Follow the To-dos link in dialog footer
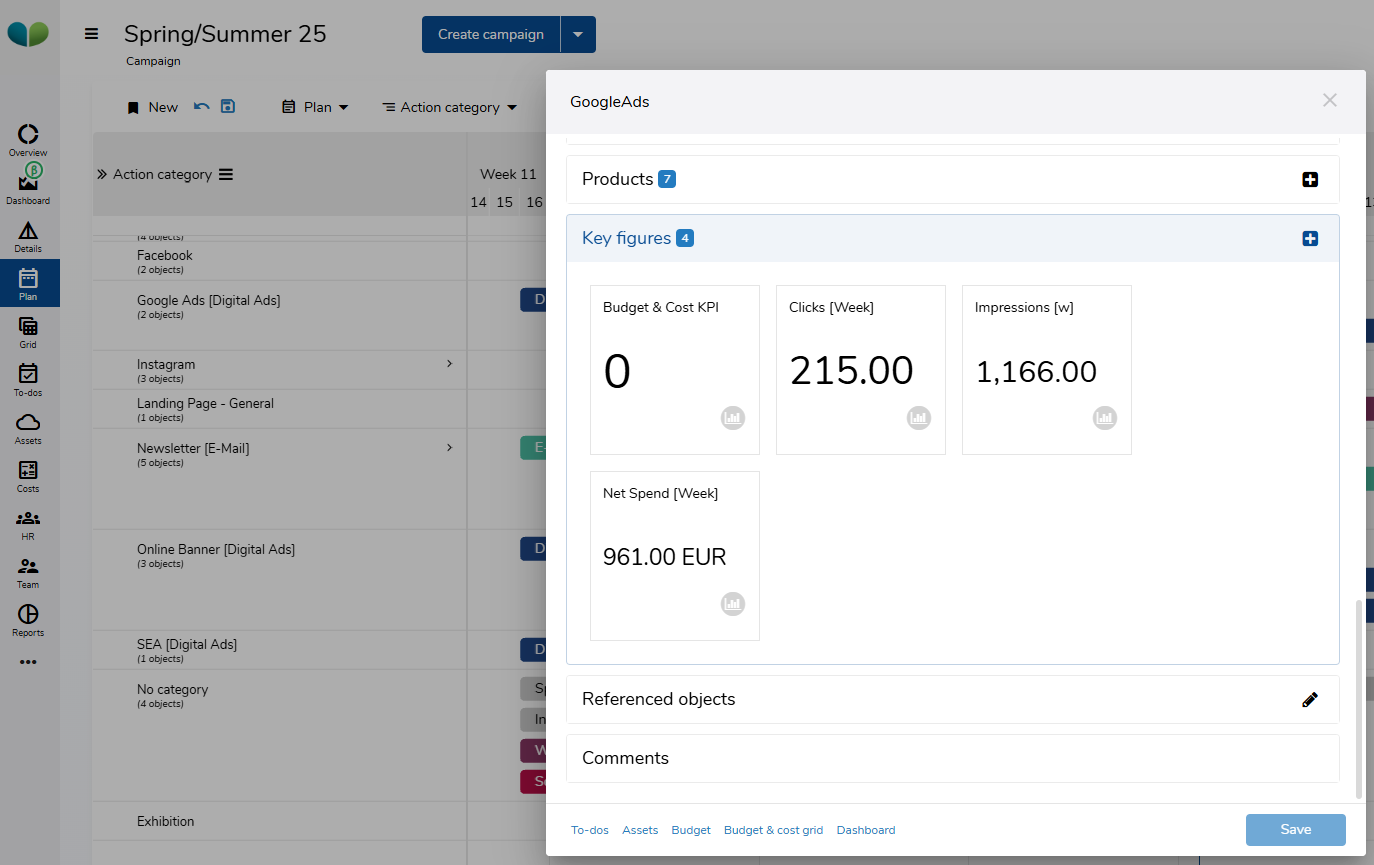This screenshot has height=865, width=1374. (590, 830)
